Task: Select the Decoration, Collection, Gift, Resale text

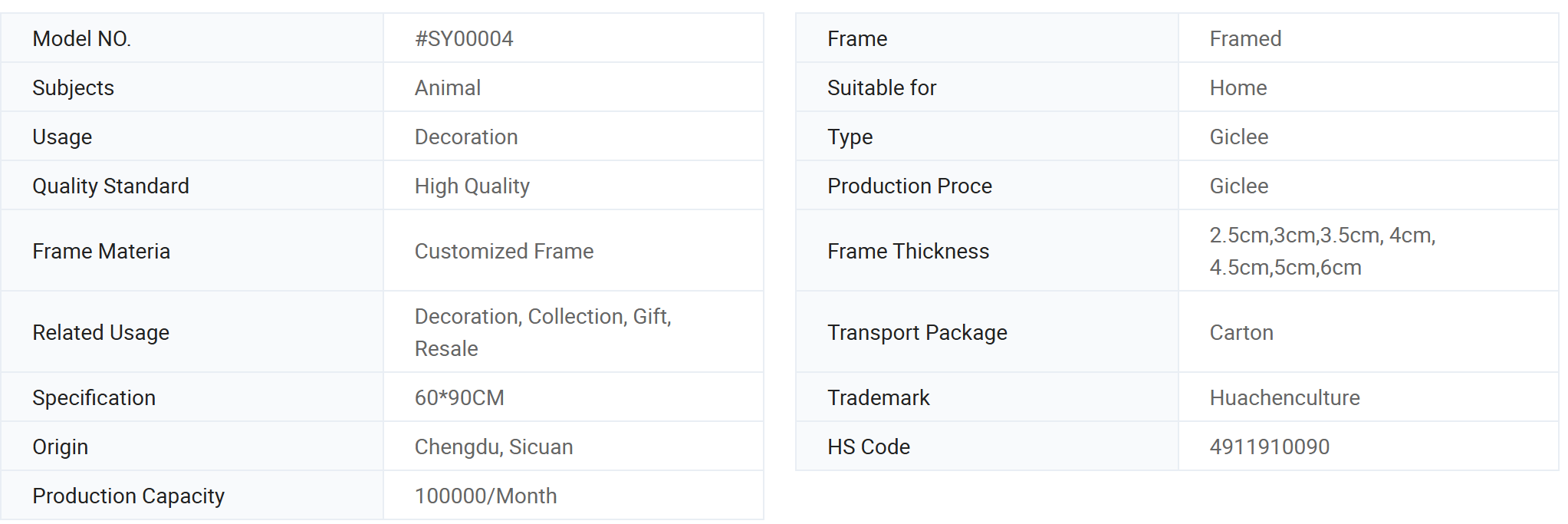Action: (543, 332)
